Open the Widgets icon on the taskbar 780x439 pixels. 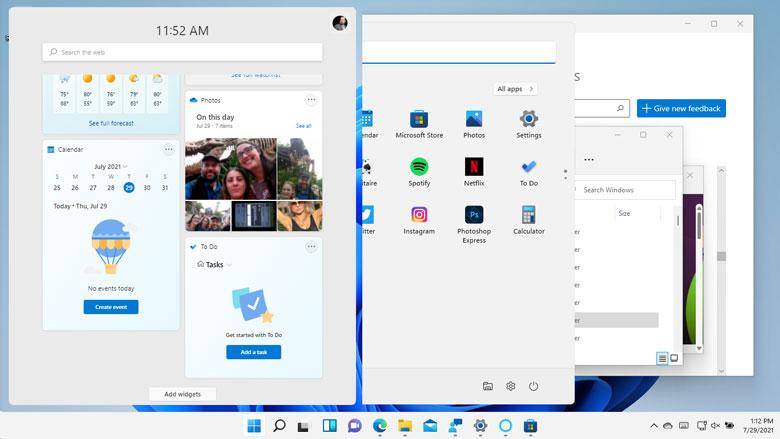329,426
